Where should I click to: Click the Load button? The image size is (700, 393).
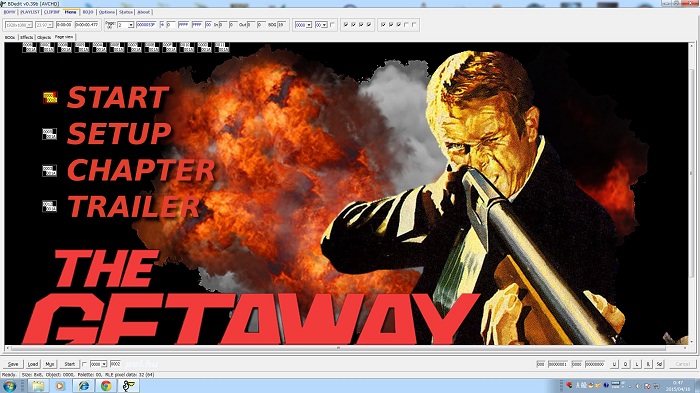click(x=33, y=364)
